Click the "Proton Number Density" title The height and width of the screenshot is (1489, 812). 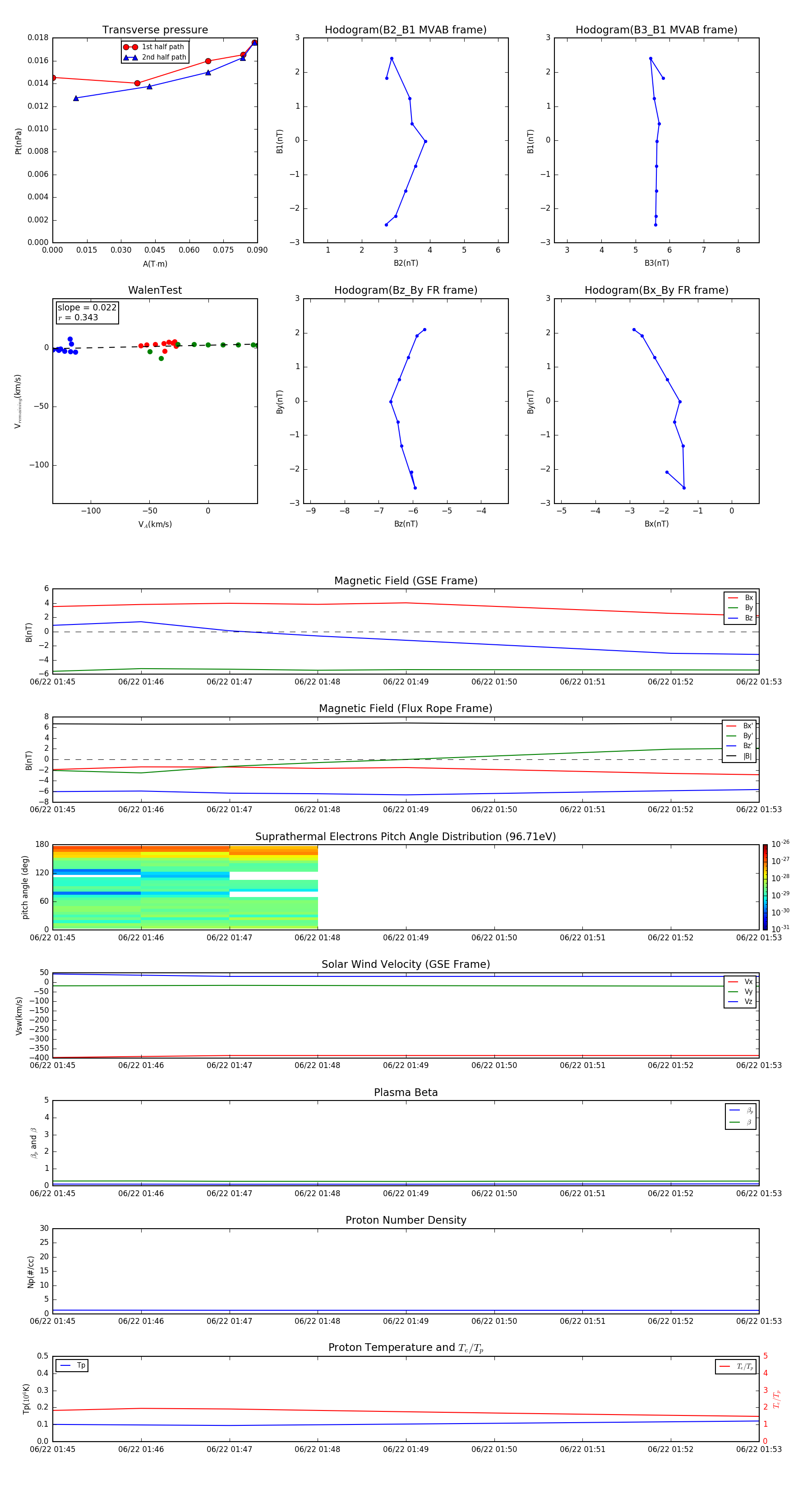[406, 1220]
